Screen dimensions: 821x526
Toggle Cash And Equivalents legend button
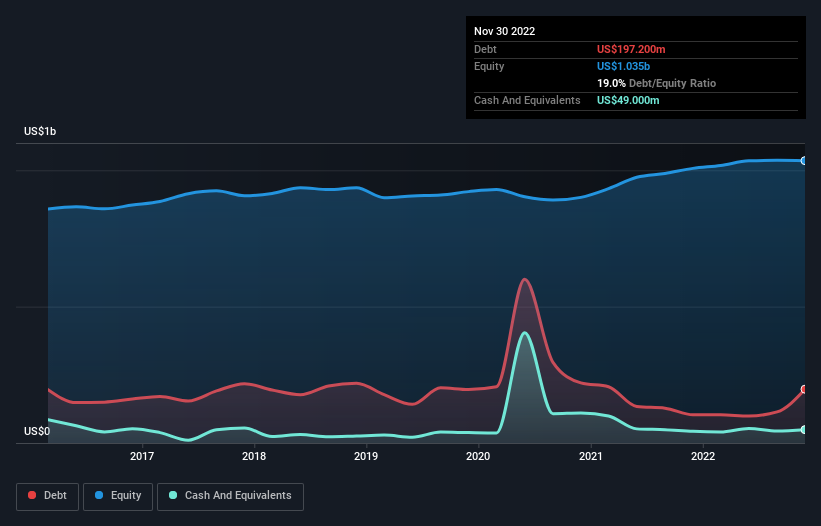[230, 496]
